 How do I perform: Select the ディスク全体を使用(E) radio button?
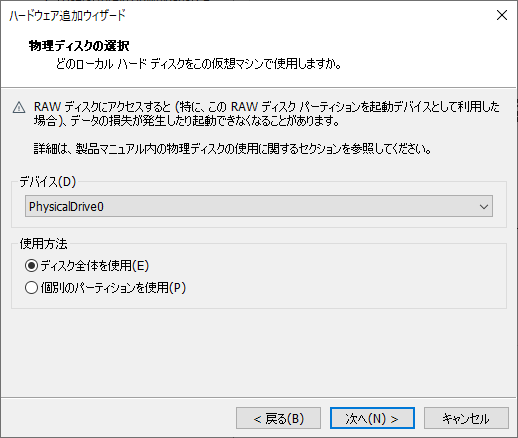coord(31,266)
